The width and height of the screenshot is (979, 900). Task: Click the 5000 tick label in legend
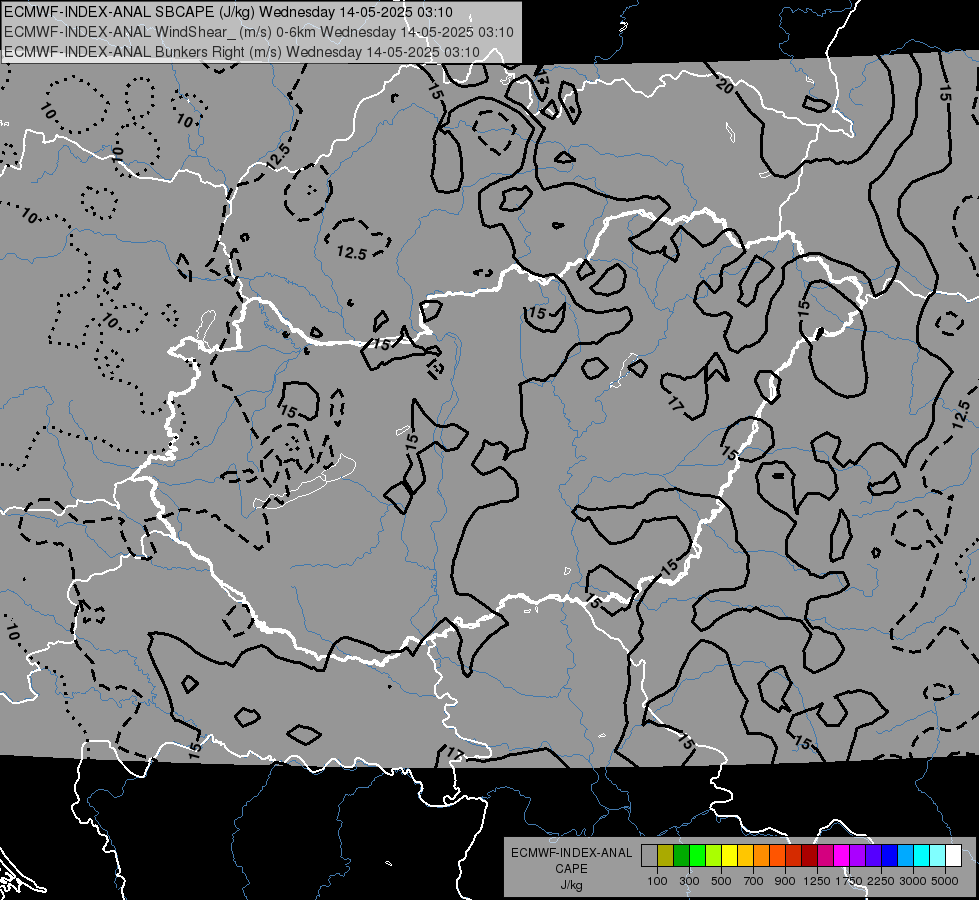(945, 881)
